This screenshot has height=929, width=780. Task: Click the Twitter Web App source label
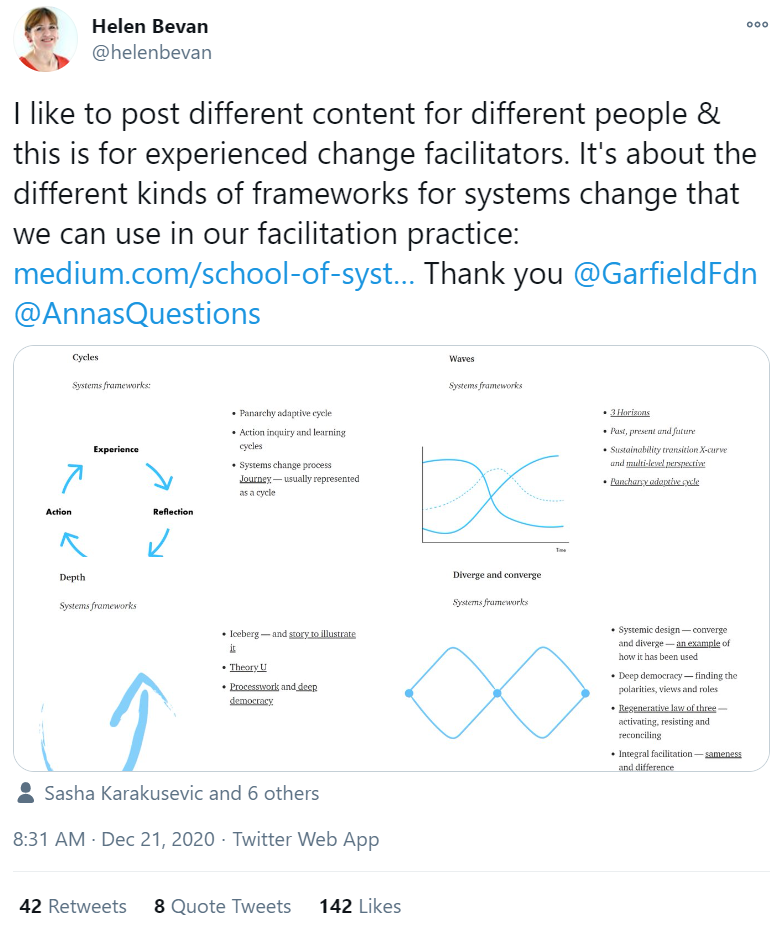(x=306, y=839)
